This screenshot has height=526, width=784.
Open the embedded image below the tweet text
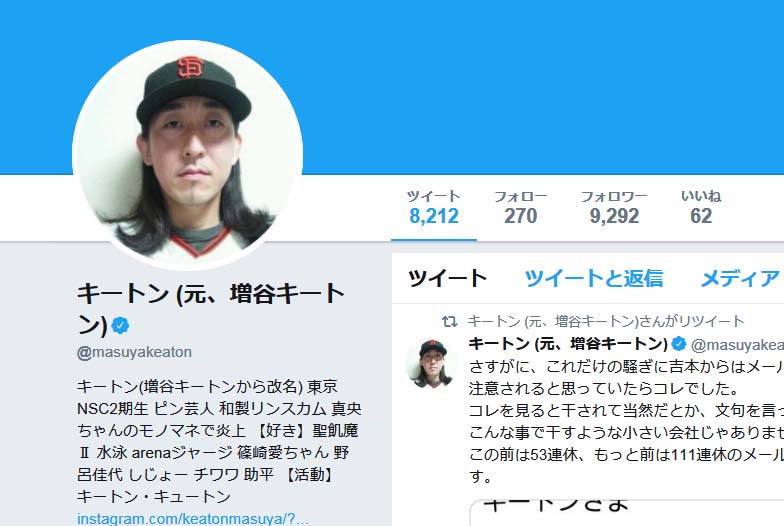(627, 513)
